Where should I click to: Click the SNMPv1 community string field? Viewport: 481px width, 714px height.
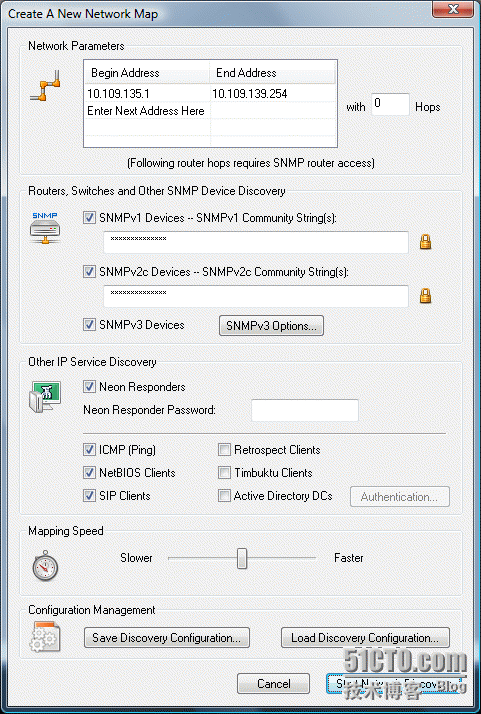click(256, 242)
